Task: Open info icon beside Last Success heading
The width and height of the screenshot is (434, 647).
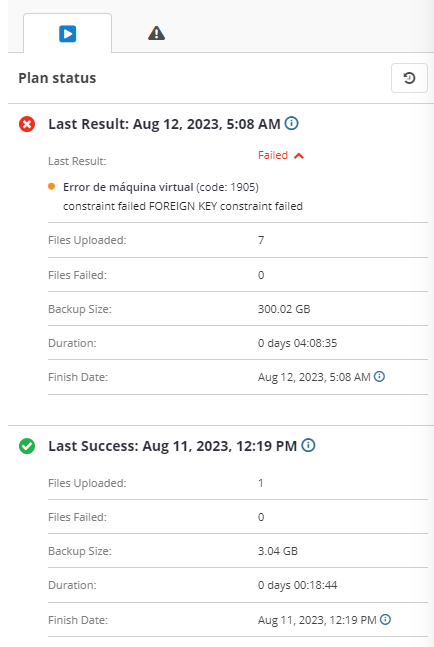Action: click(x=308, y=445)
